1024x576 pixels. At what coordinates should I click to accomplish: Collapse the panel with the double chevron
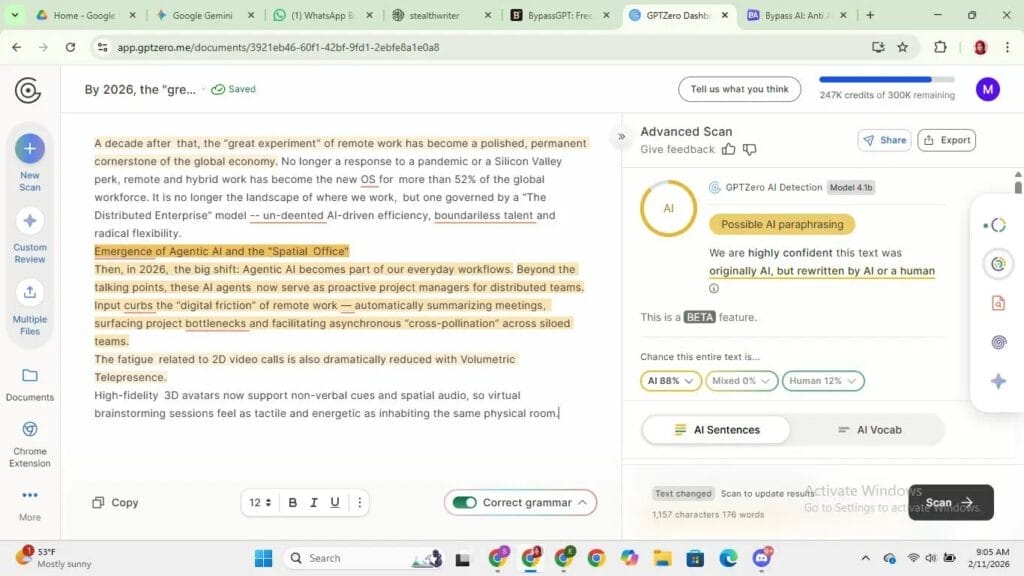621,137
